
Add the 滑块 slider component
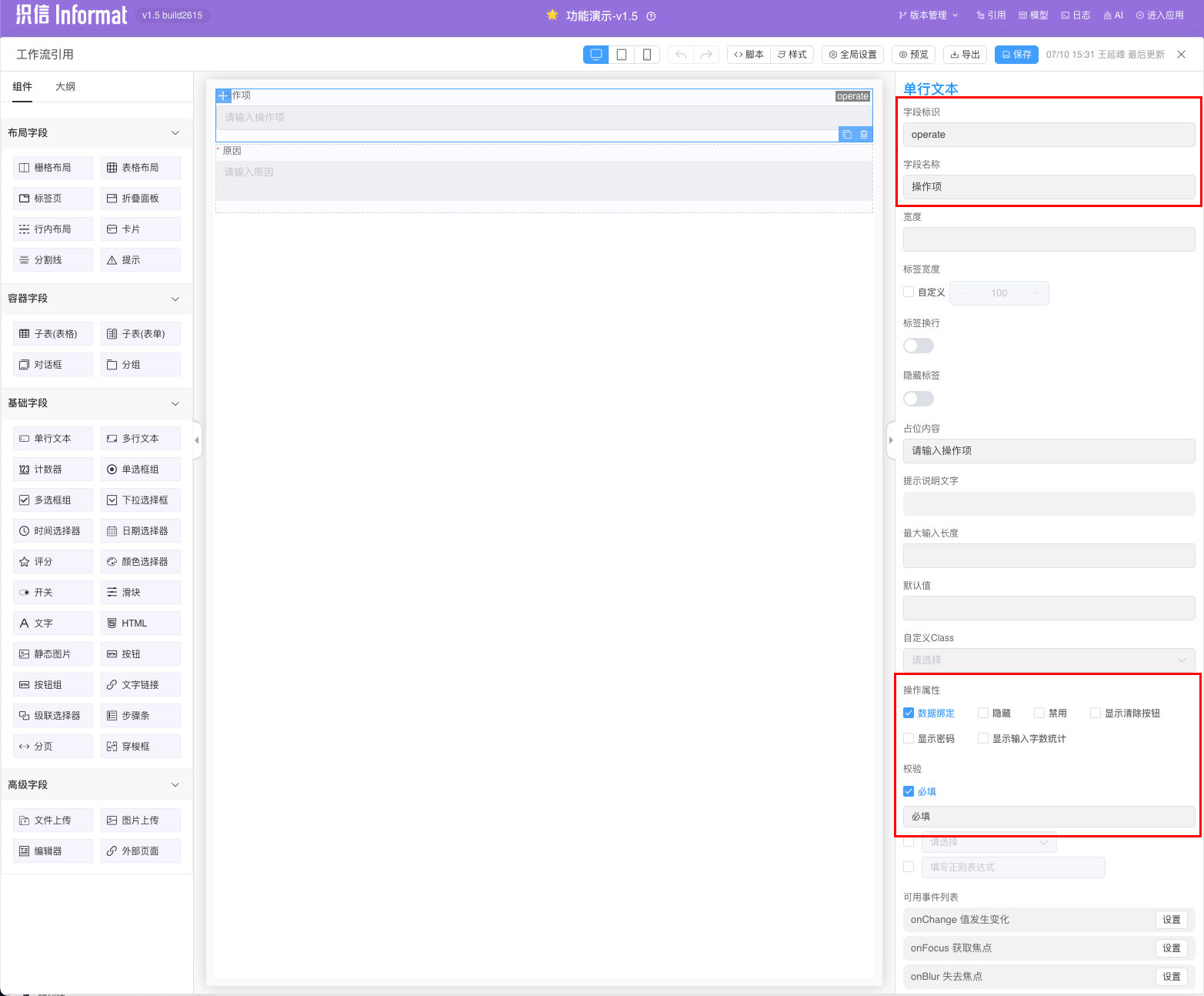tap(141, 593)
